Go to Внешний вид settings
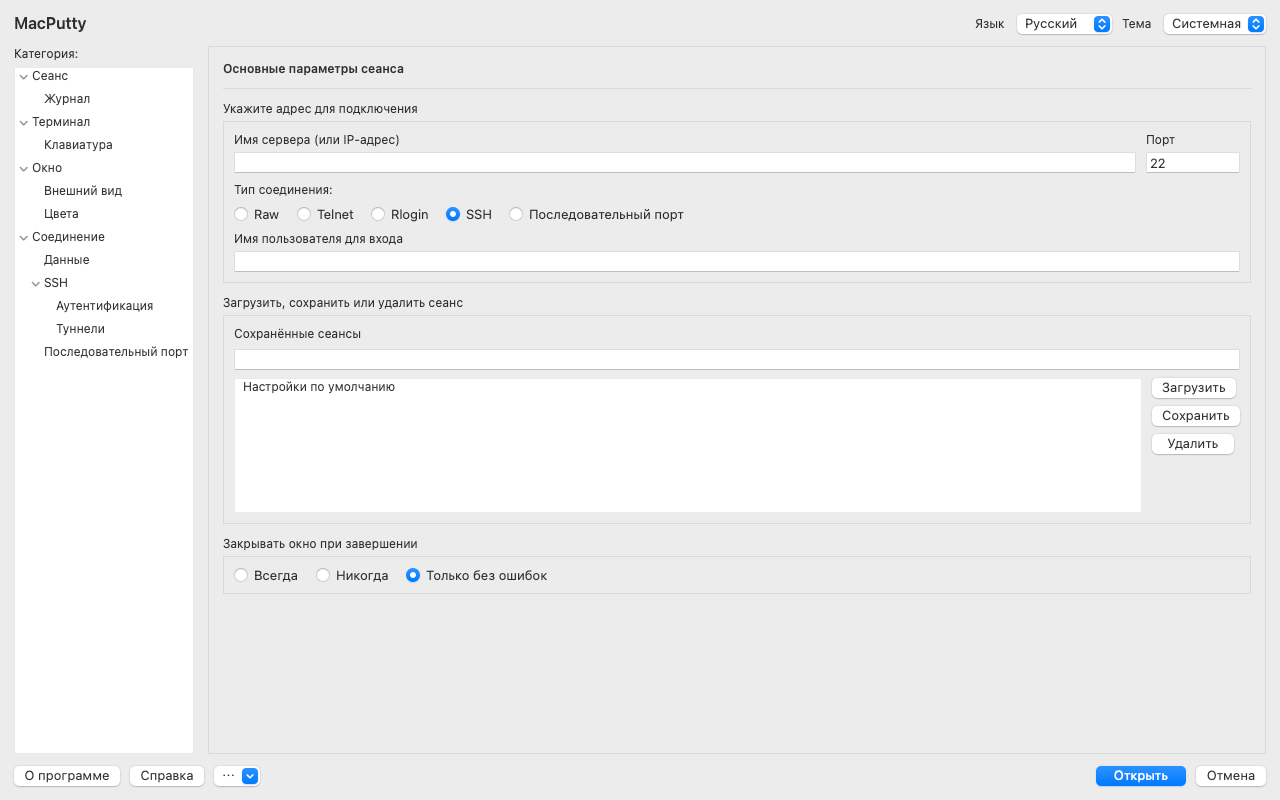The width and height of the screenshot is (1280, 800). [83, 191]
